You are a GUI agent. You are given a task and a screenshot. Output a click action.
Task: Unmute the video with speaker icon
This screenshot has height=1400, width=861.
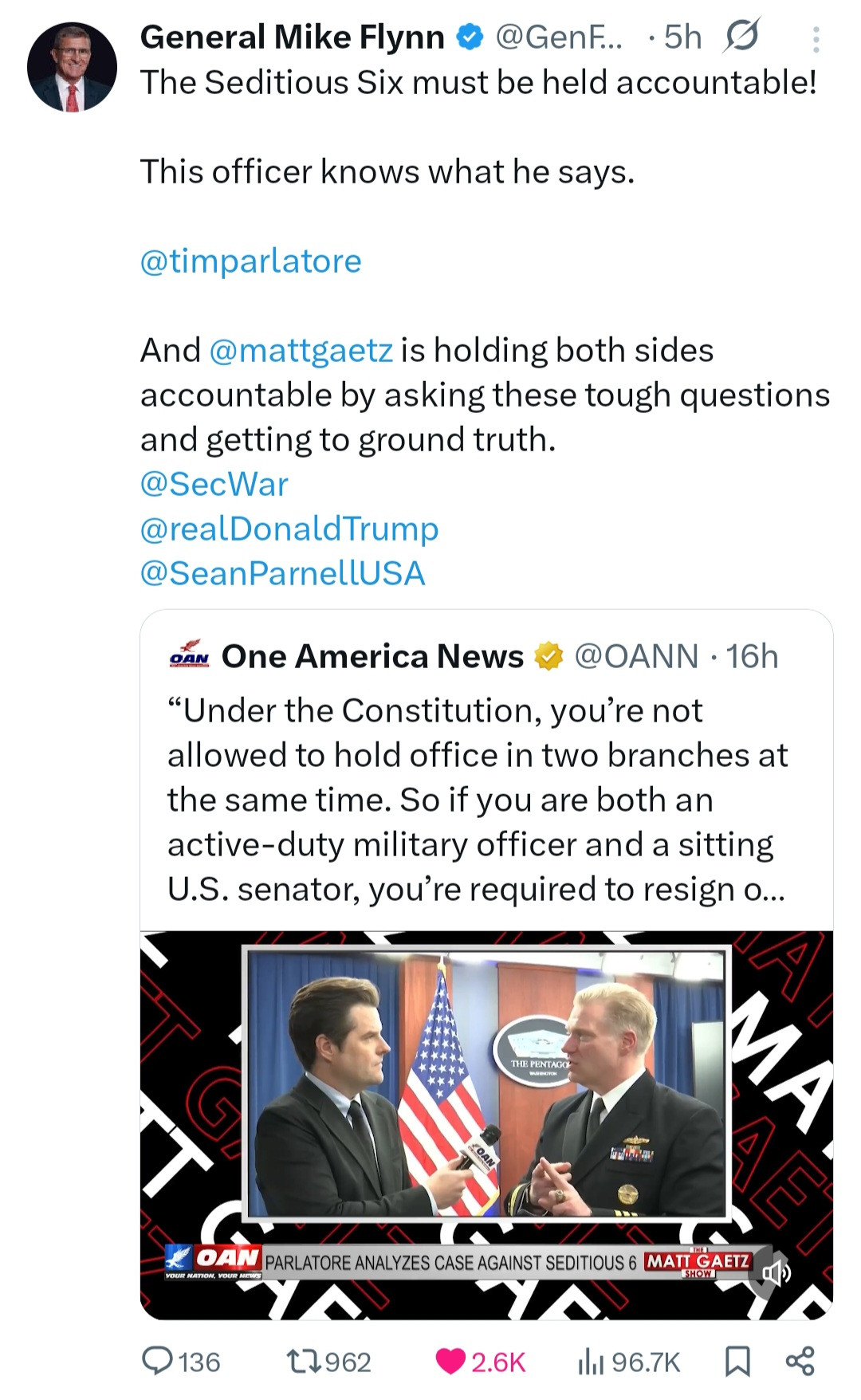point(774,1273)
